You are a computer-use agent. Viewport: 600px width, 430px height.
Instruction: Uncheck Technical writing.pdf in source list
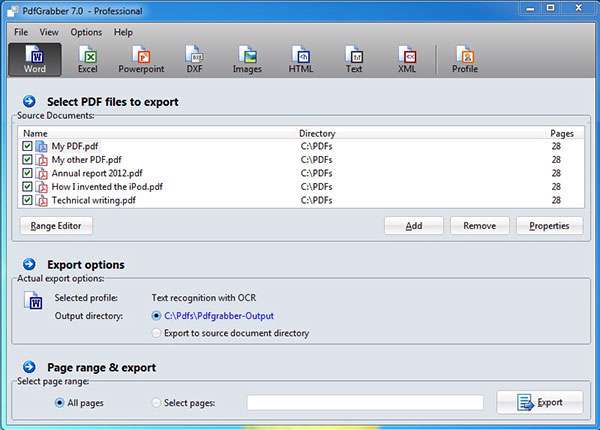tap(26, 200)
